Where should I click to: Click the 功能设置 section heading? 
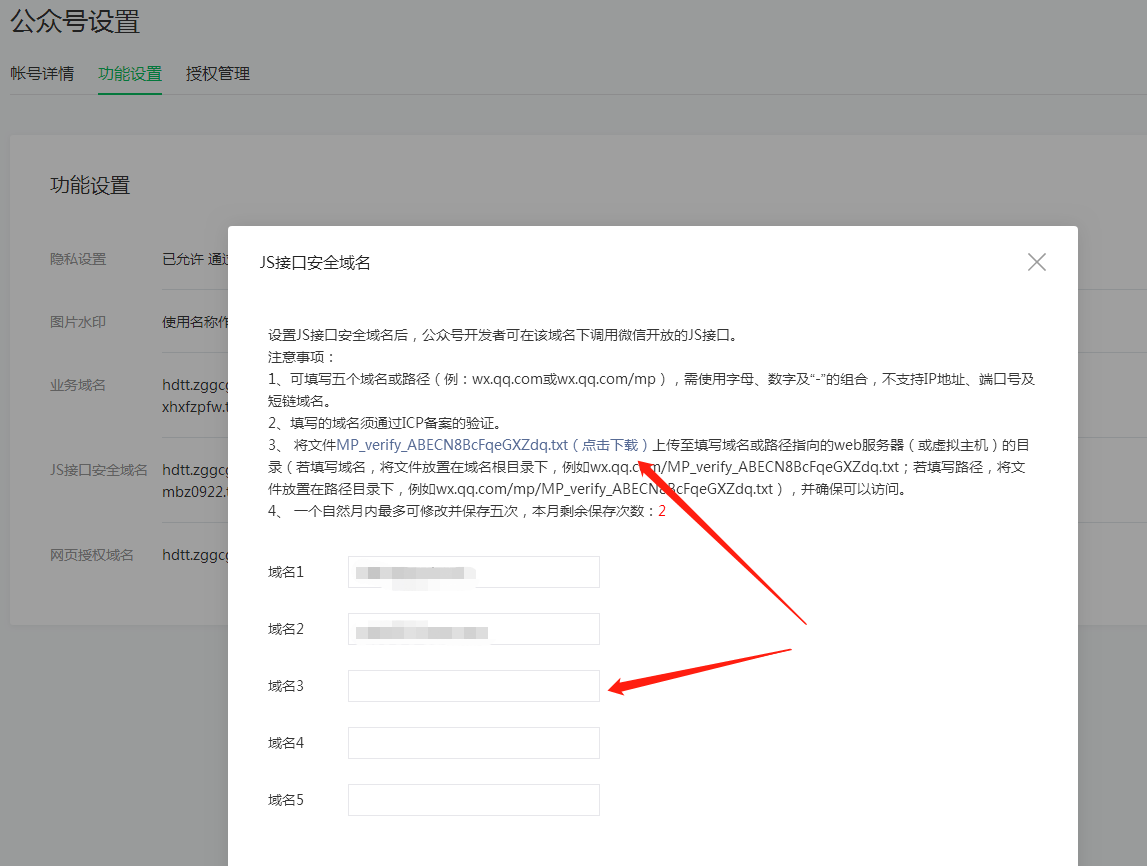tap(90, 185)
